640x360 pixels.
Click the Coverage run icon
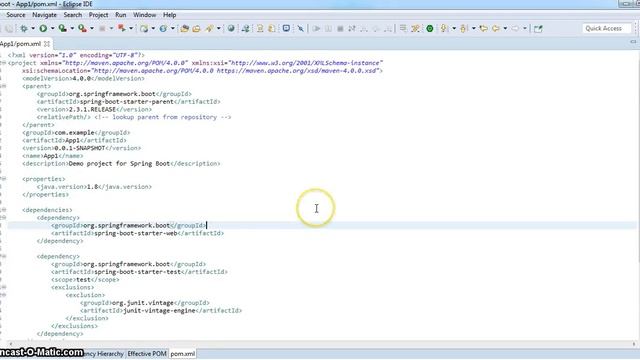[62, 29]
